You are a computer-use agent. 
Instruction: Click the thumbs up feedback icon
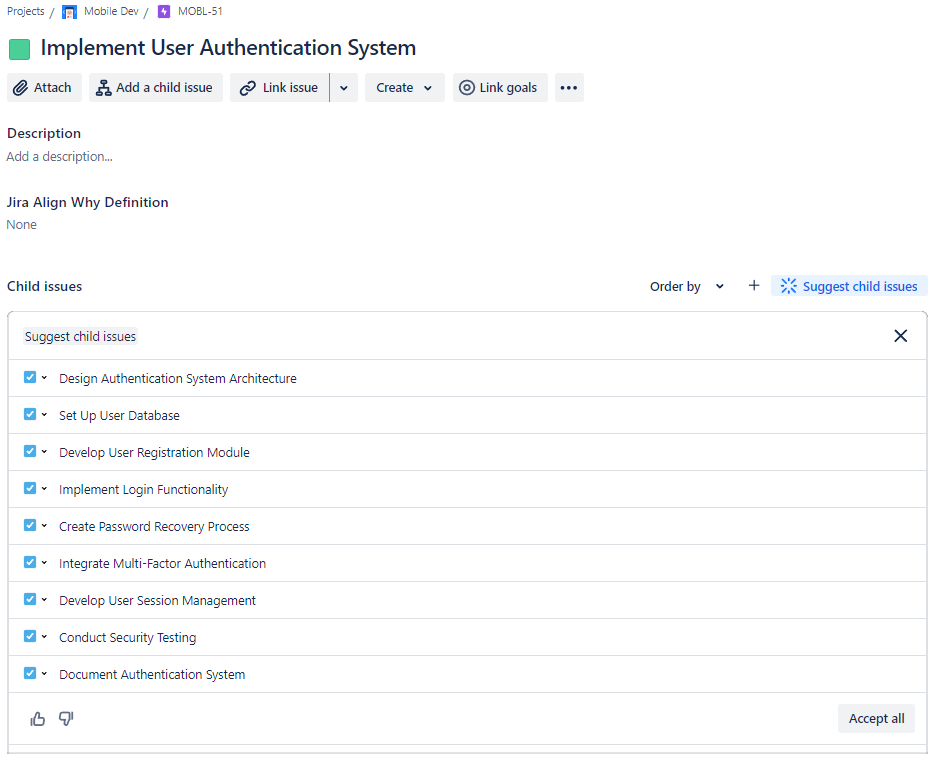(x=38, y=718)
